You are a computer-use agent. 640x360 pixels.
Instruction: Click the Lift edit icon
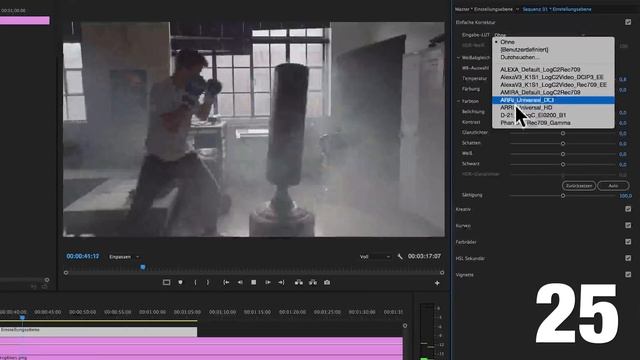[x=299, y=282]
